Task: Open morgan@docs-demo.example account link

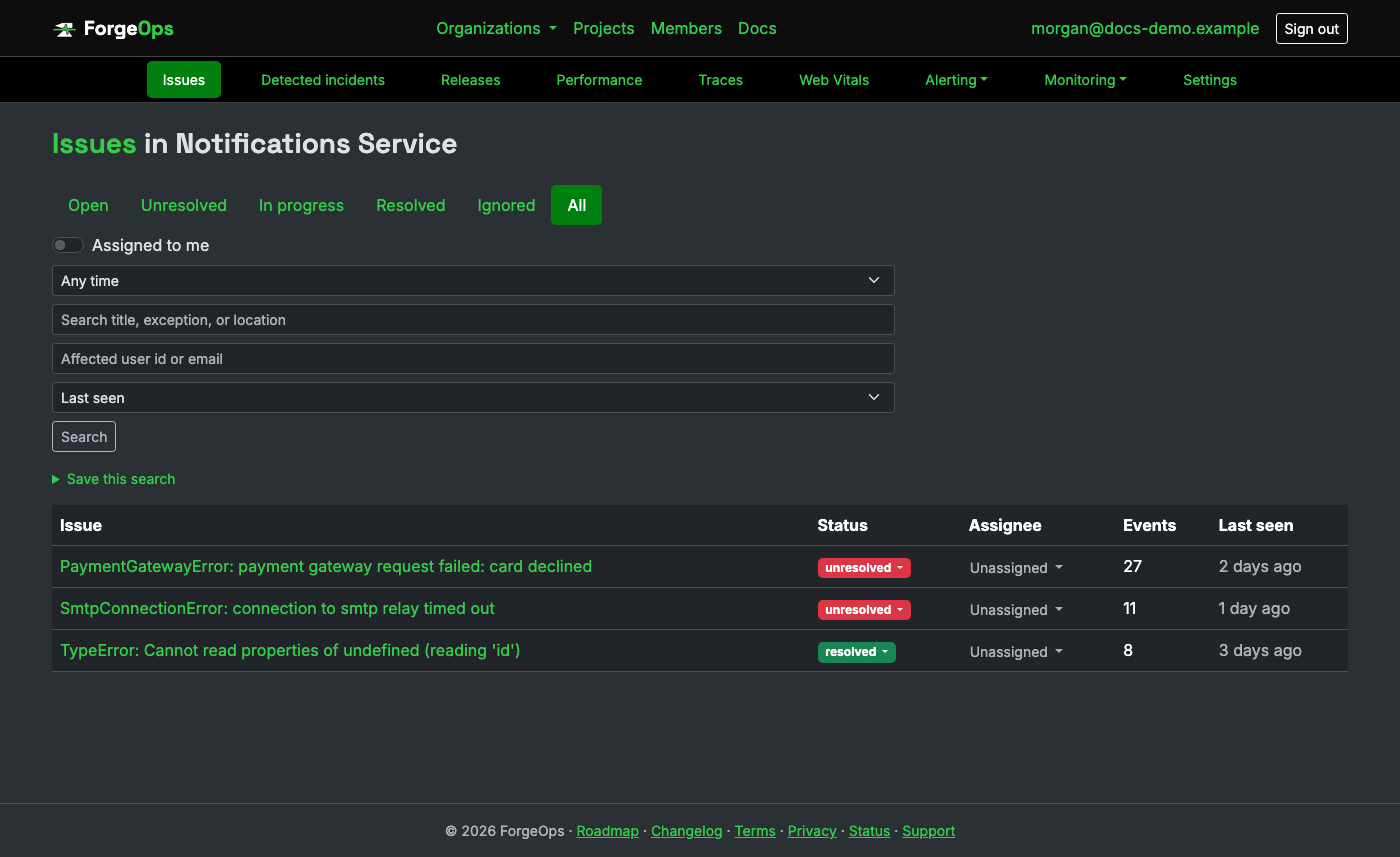Action: (x=1145, y=28)
